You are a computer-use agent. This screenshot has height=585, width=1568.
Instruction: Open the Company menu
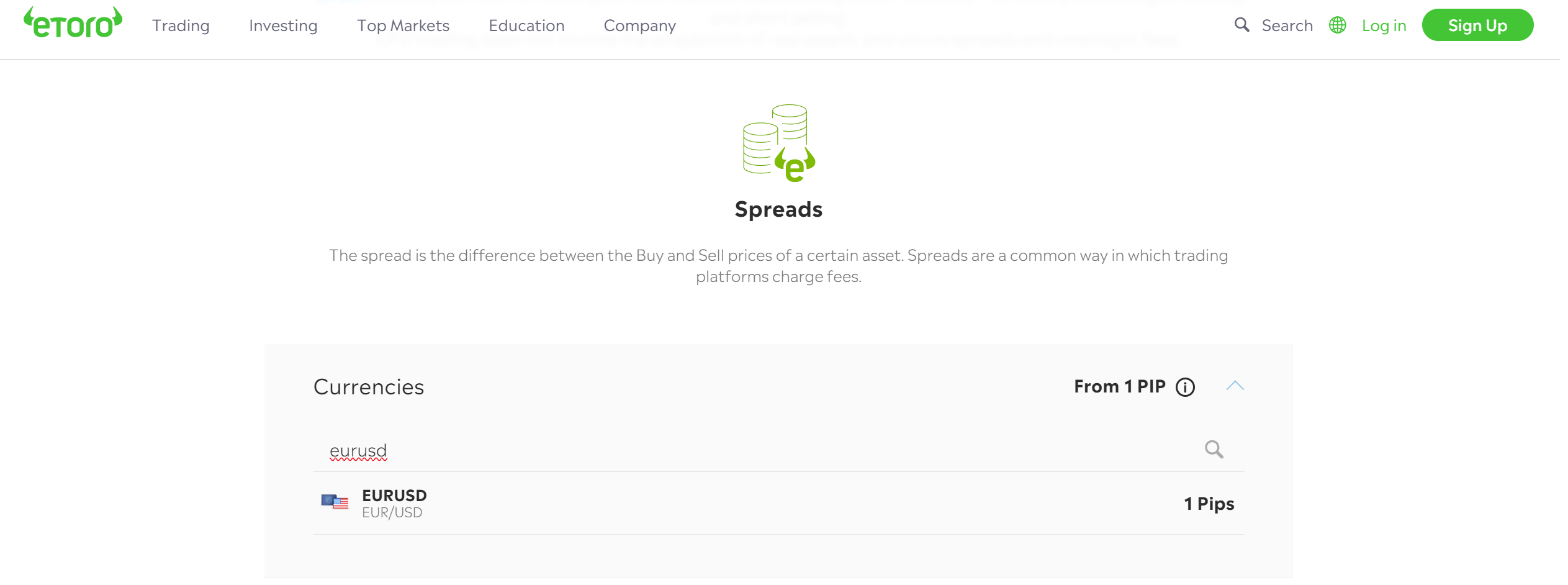[639, 25]
